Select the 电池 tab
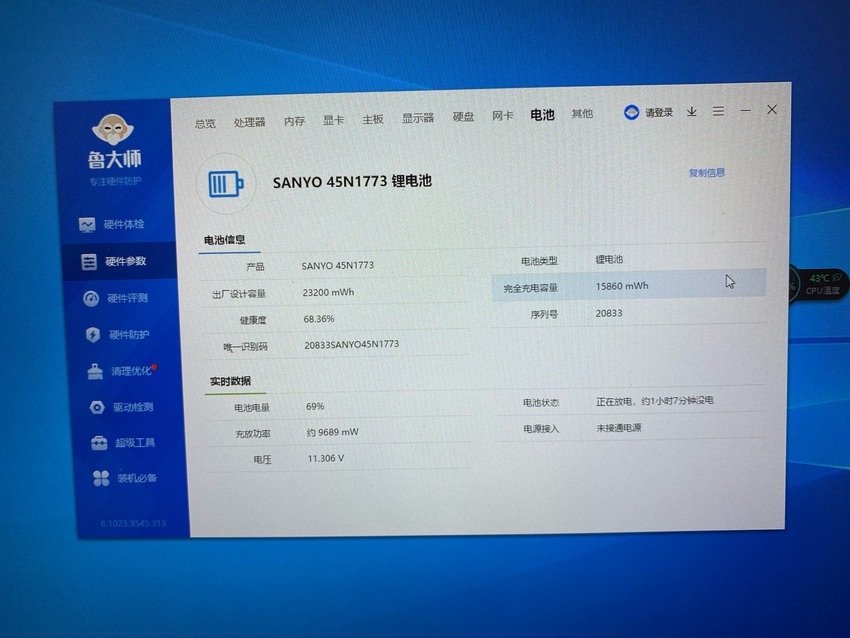The image size is (850, 638). 542,114
